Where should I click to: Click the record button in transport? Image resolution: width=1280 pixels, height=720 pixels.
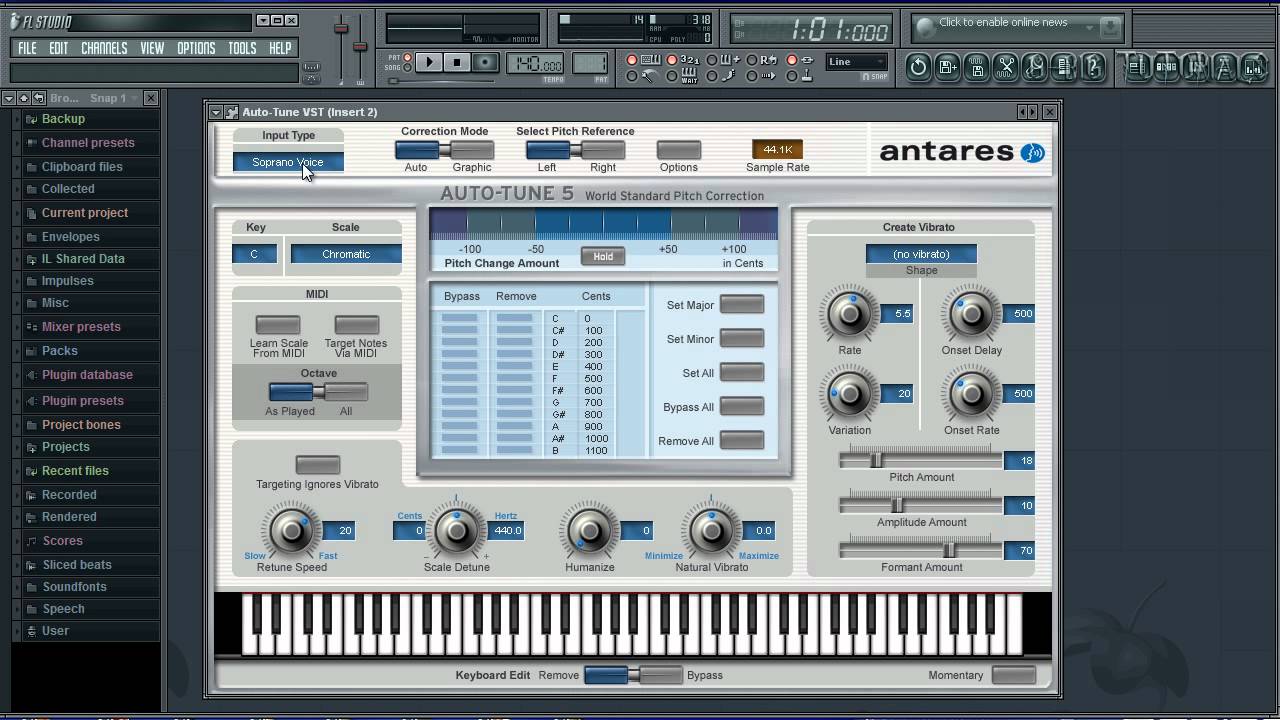coord(485,62)
